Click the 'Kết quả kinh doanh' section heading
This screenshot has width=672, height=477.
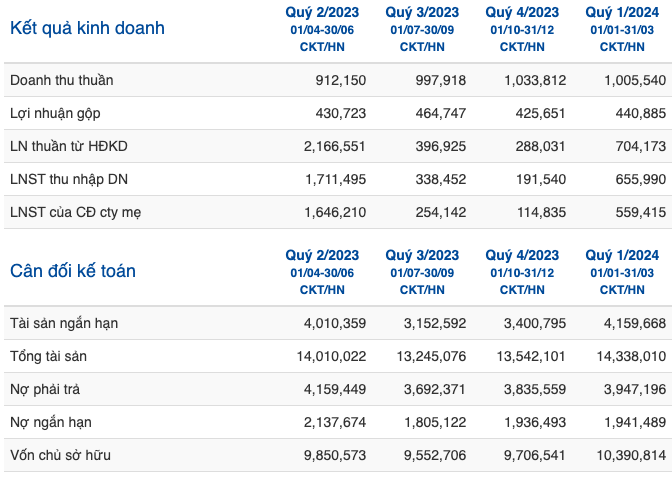tap(87, 28)
